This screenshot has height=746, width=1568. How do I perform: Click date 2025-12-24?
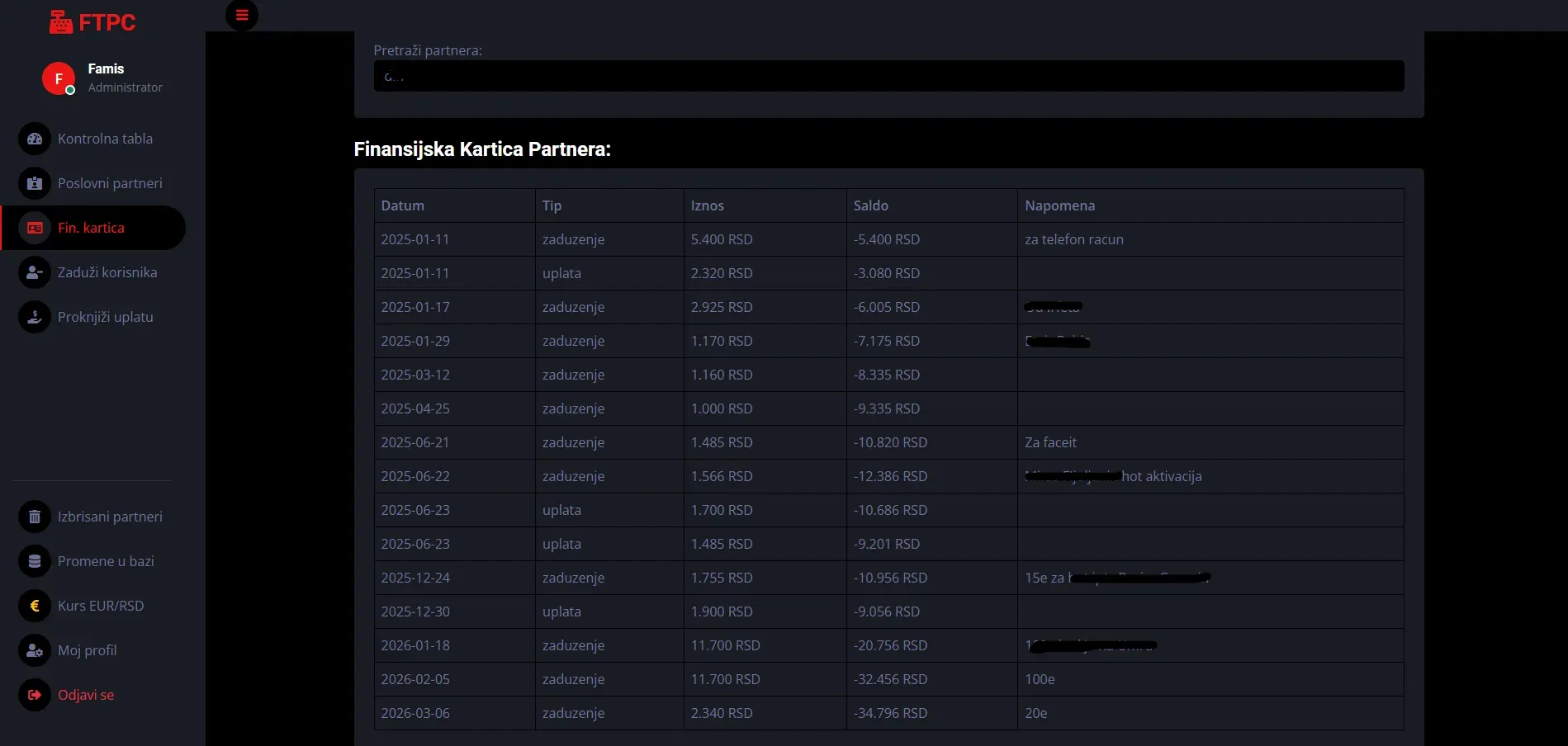coord(415,578)
